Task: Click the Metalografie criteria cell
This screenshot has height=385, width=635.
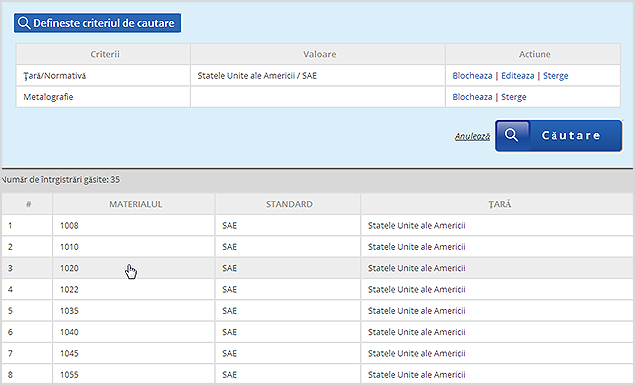Action: pos(103,97)
